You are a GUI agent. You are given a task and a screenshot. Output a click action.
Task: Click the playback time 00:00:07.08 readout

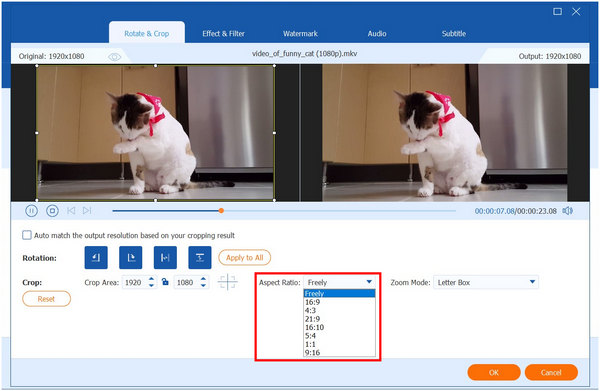coord(494,211)
